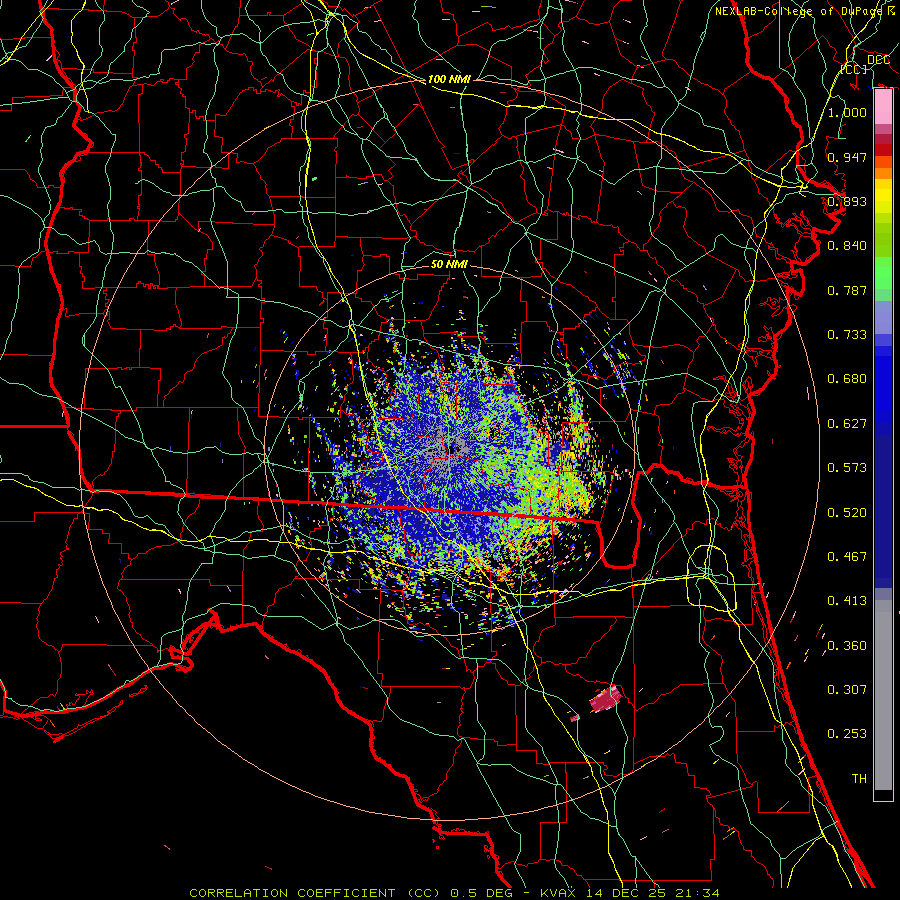Click the 0.360 scale value
Screen dimensions: 900x900
847,646
